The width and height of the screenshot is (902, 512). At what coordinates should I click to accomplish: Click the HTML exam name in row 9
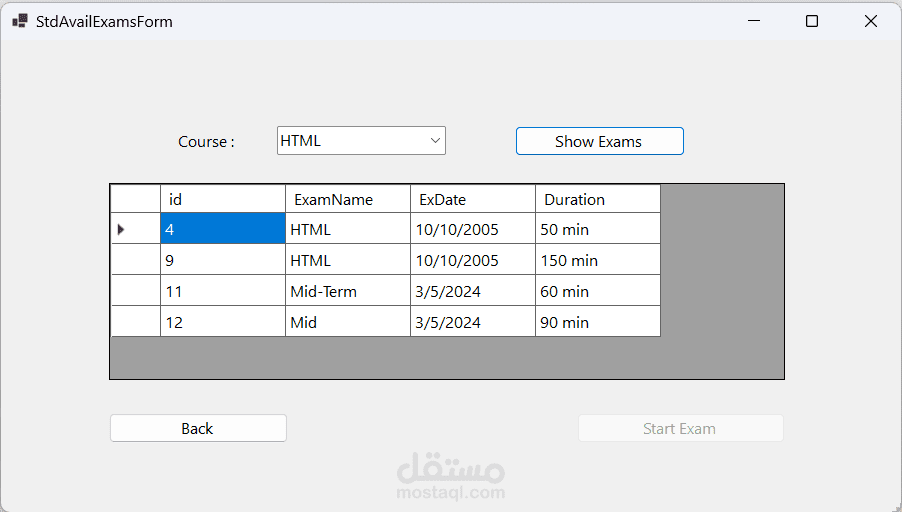click(x=348, y=259)
